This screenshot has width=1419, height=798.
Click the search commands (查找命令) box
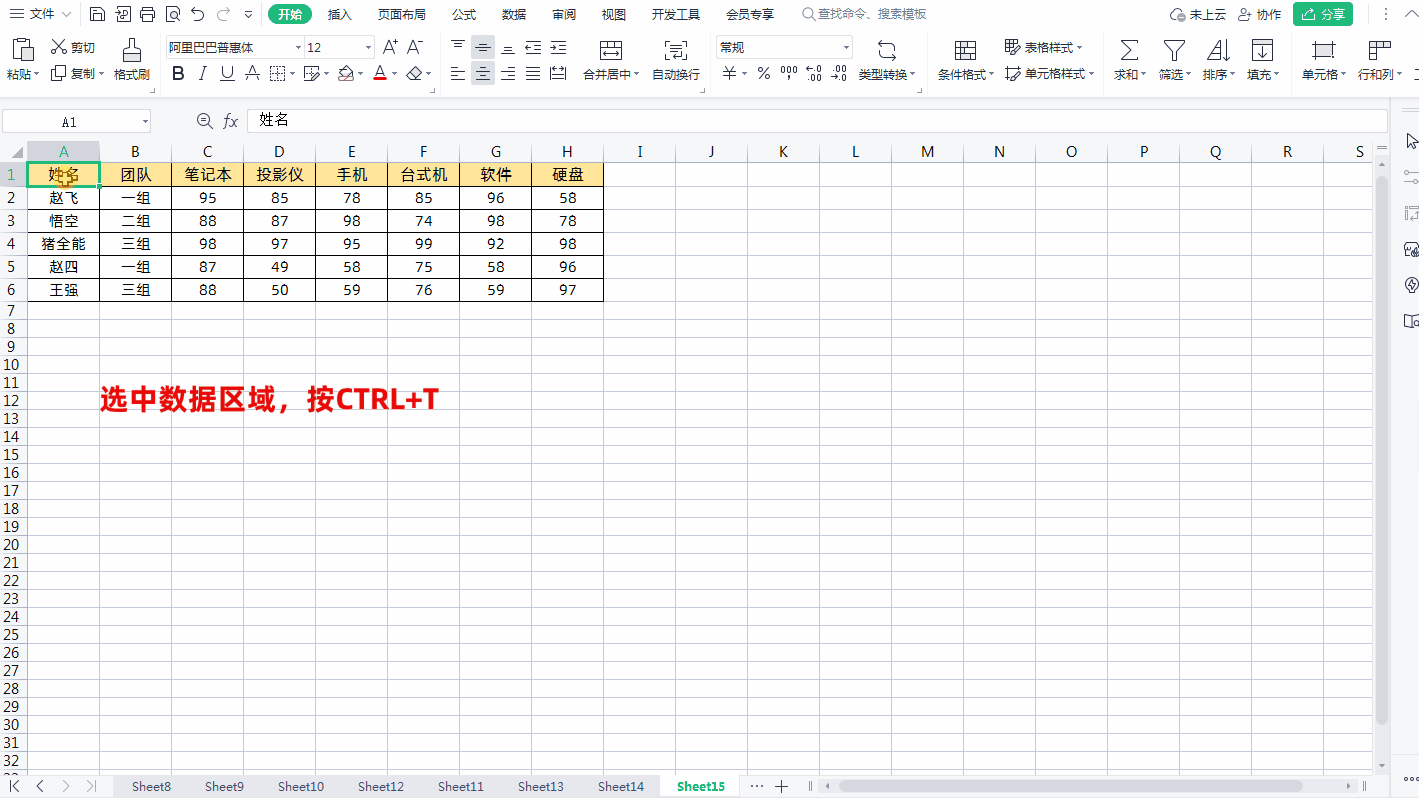pos(864,14)
